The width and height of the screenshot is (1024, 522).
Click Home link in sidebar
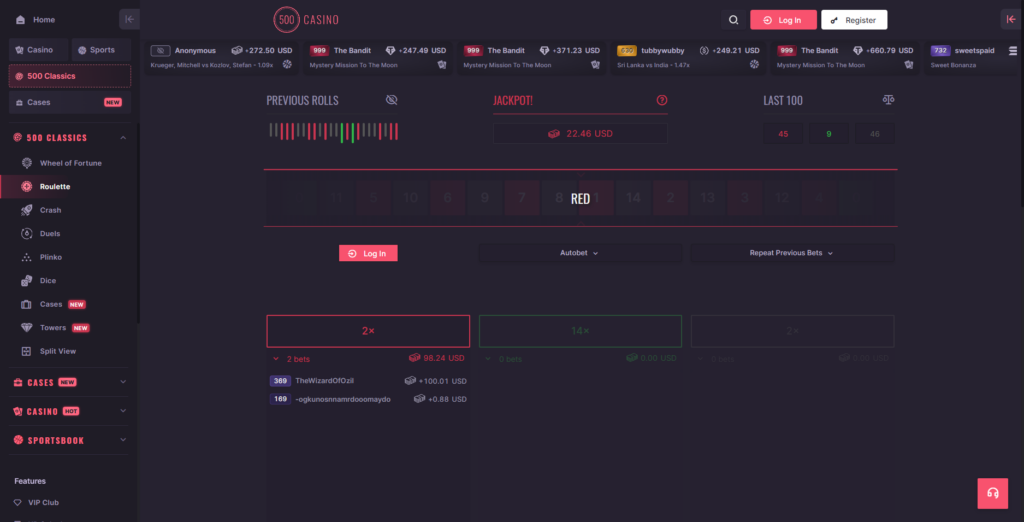tap(44, 20)
